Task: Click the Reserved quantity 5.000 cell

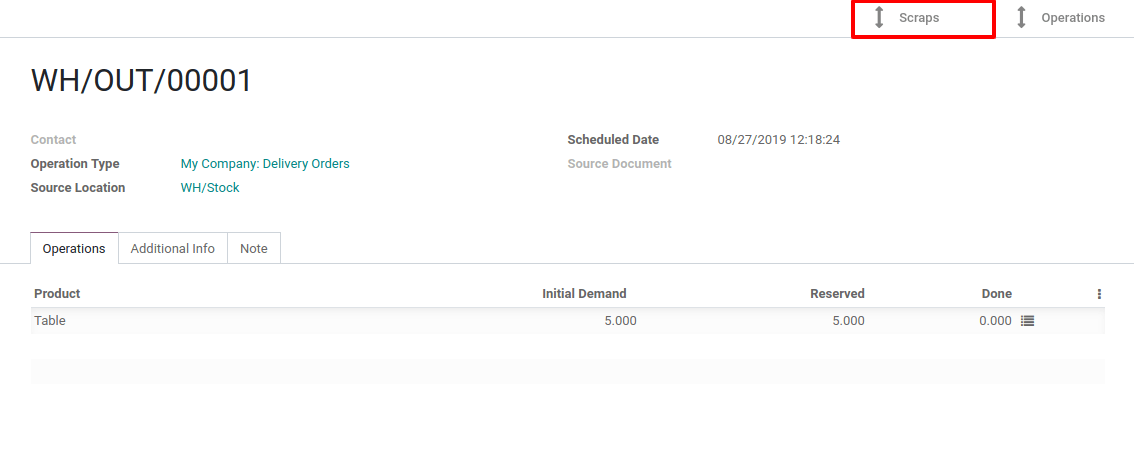Action: click(x=848, y=321)
